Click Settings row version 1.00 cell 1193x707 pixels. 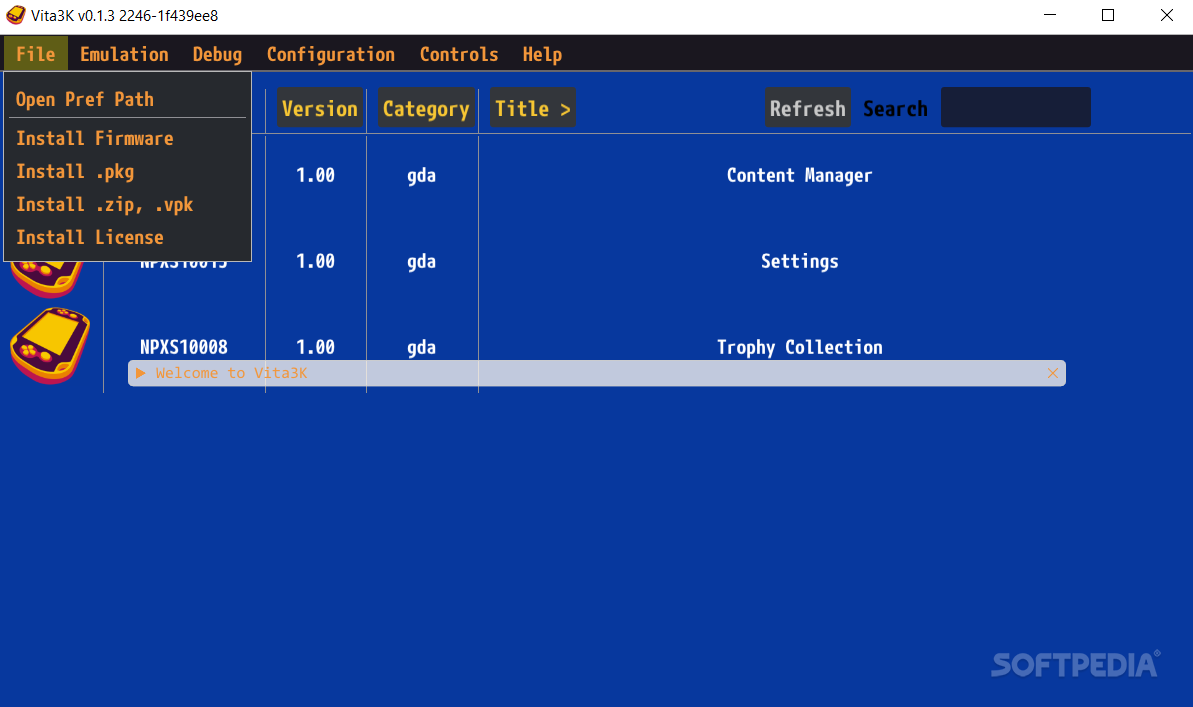[315, 261]
